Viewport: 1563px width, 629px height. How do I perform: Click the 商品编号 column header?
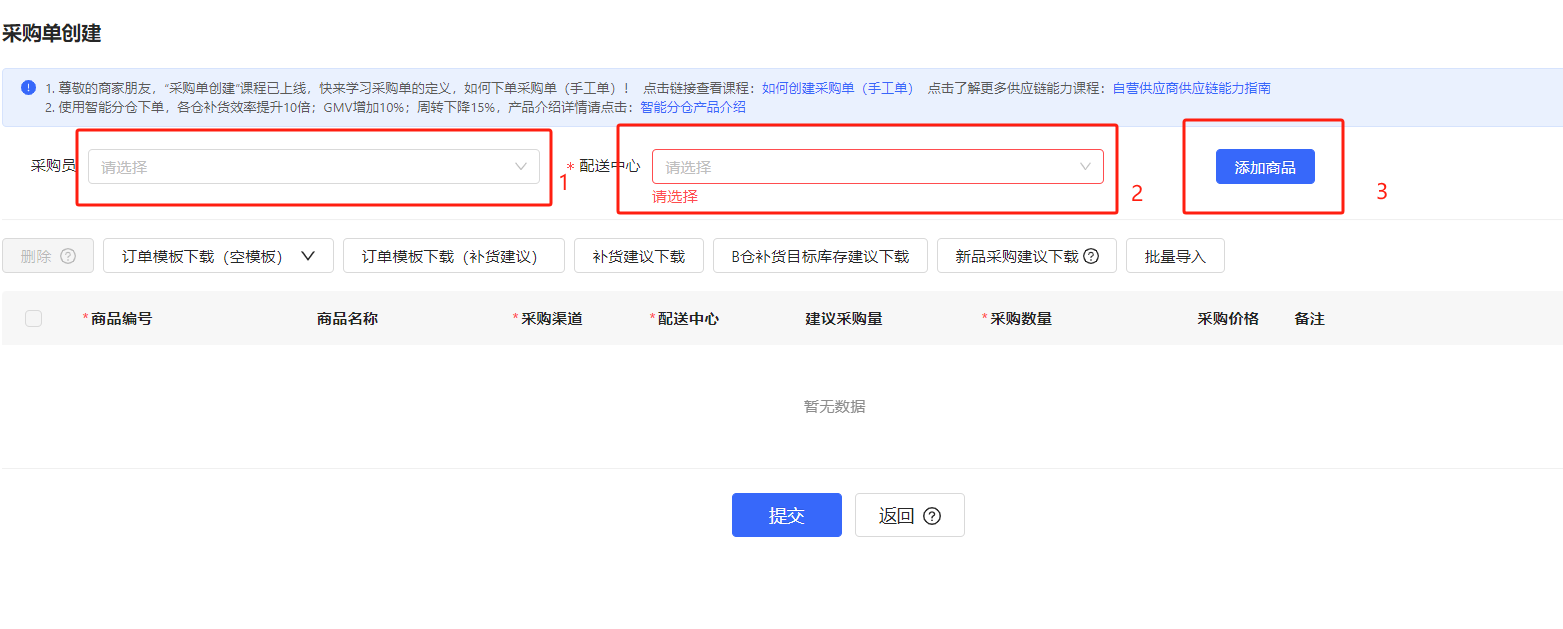121,319
